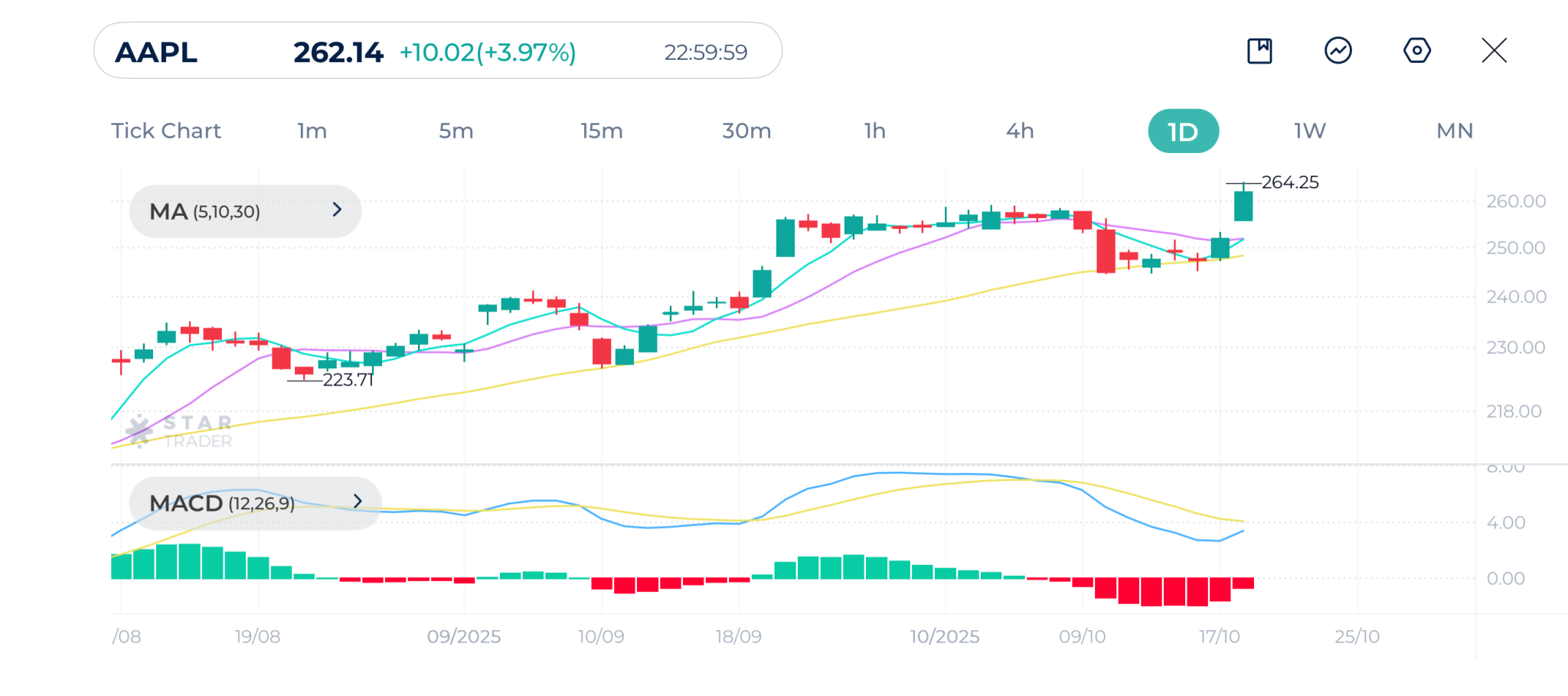
Task: Close the chart with X icon
Action: click(x=1494, y=51)
